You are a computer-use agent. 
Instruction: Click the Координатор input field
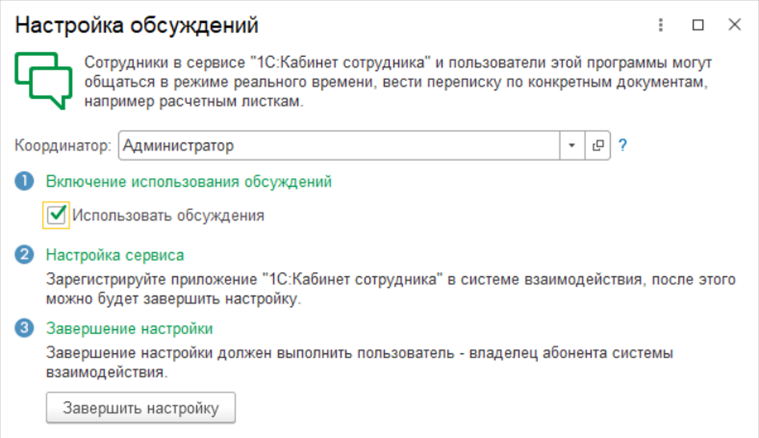tap(337, 146)
